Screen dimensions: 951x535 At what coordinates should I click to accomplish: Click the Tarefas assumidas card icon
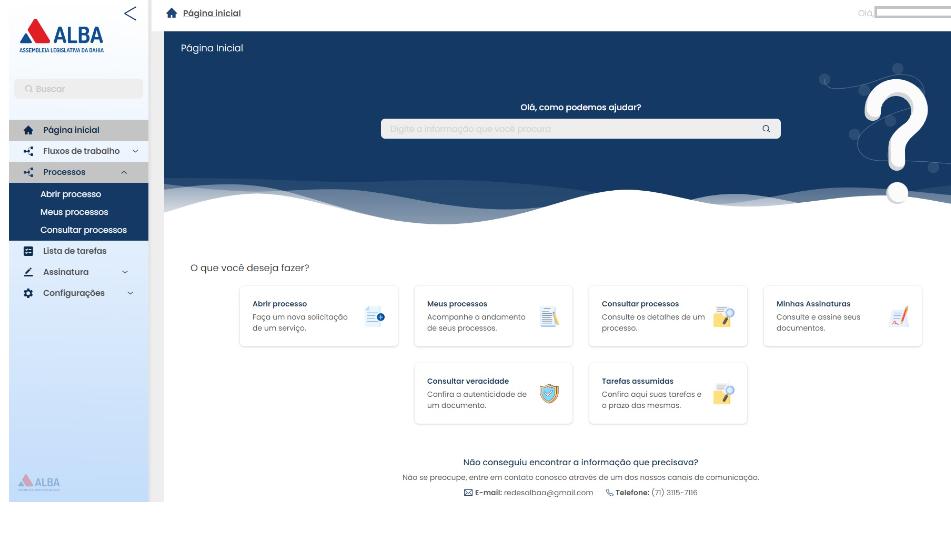(x=723, y=394)
